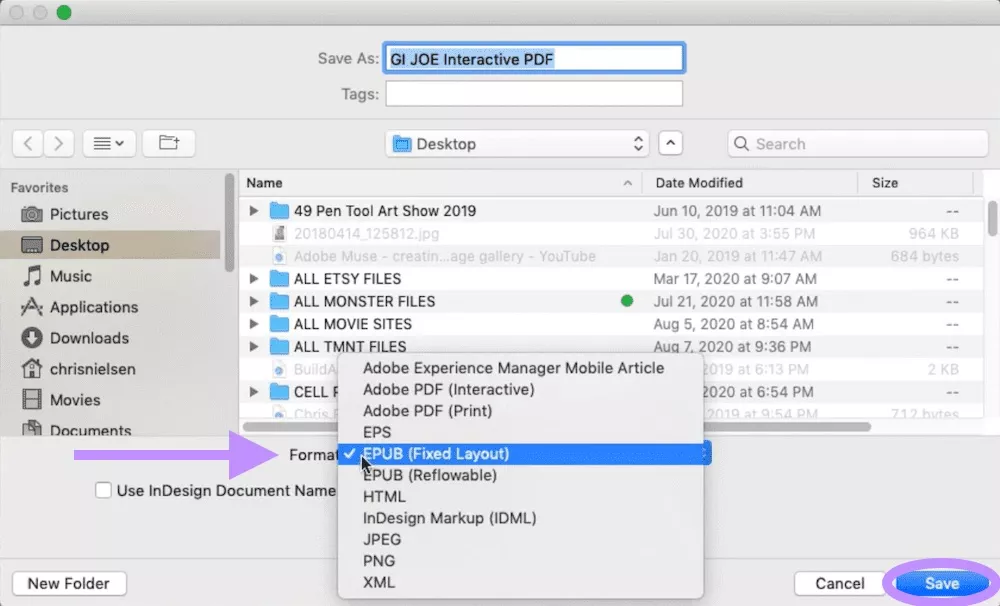The image size is (1000, 606).
Task: Click the new folder toolbar icon
Action: point(168,143)
